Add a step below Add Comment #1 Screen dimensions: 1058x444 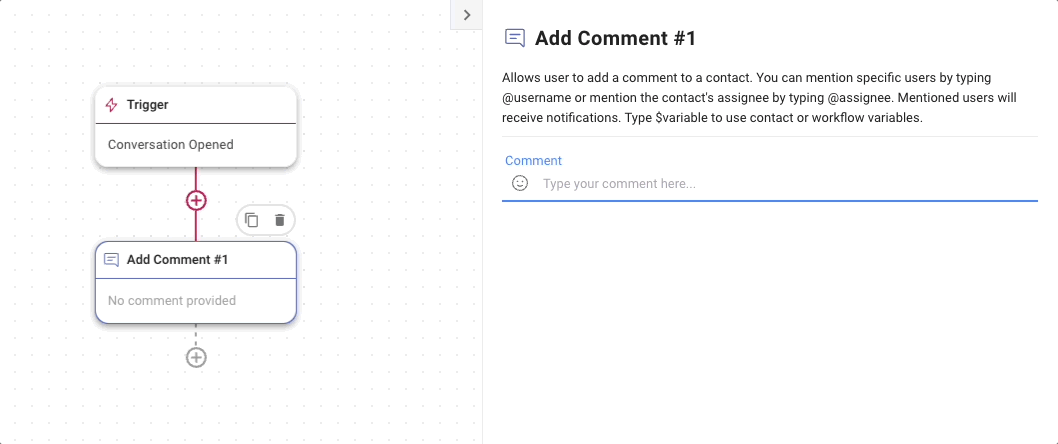pyautogui.click(x=196, y=357)
